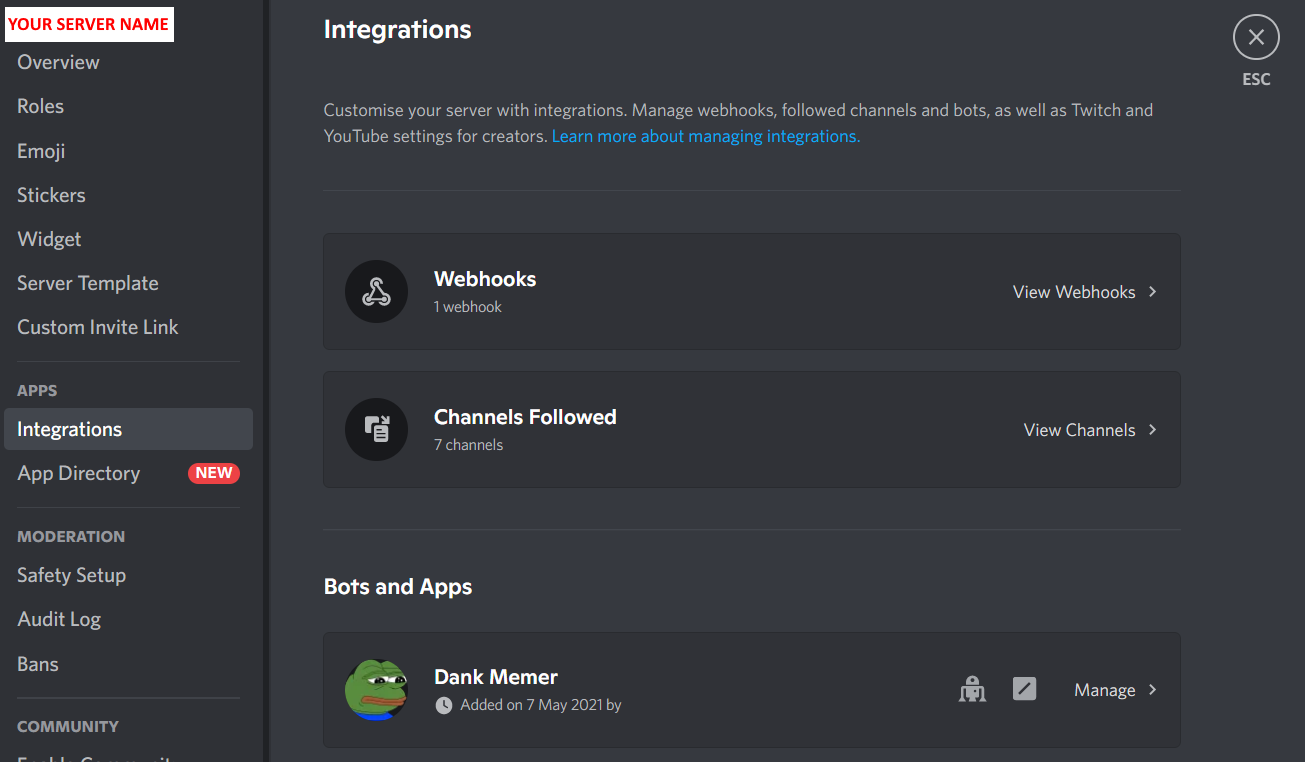The width and height of the screenshot is (1305, 762).
Task: Close settings with the X icon
Action: pyautogui.click(x=1256, y=38)
